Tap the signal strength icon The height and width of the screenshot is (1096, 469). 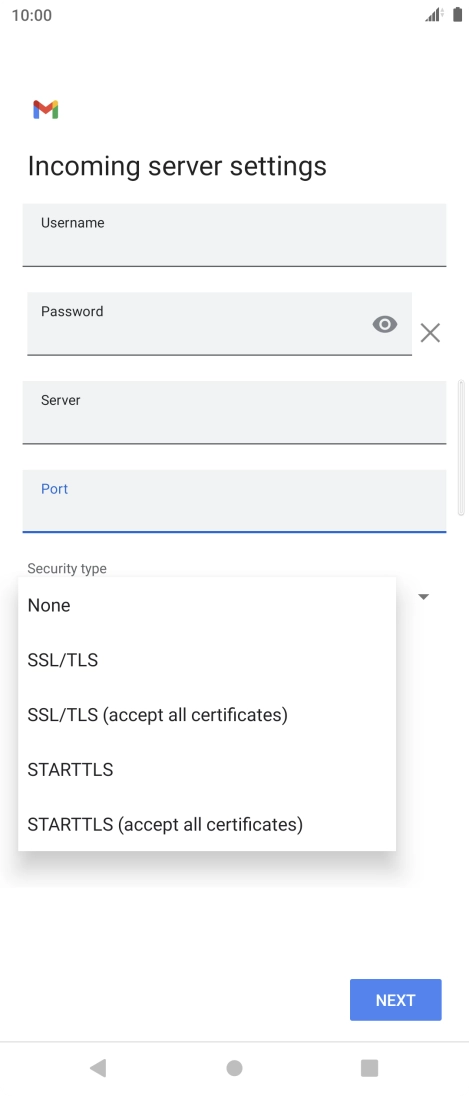coord(434,15)
